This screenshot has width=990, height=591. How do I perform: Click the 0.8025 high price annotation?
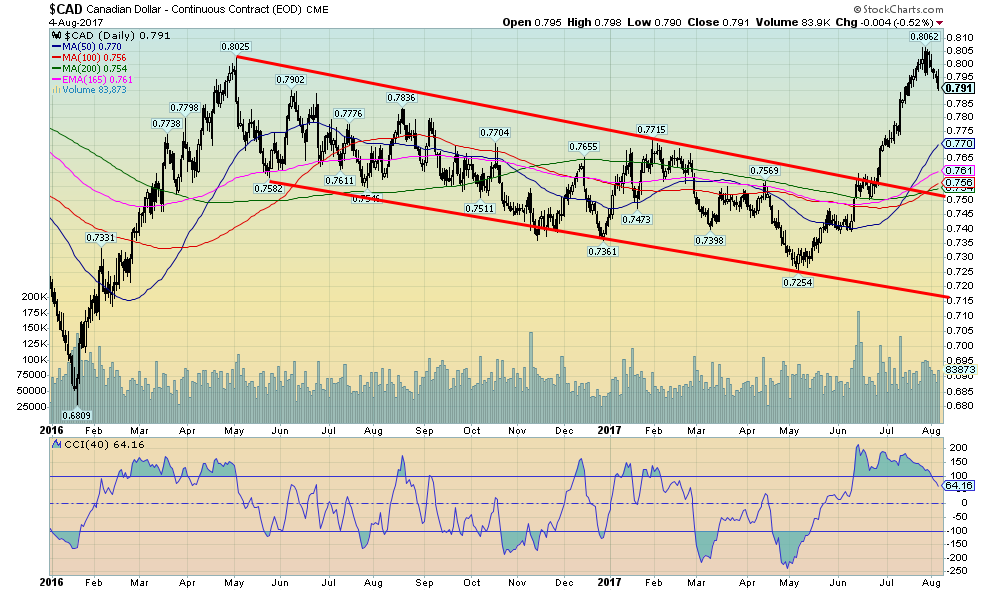[x=235, y=46]
